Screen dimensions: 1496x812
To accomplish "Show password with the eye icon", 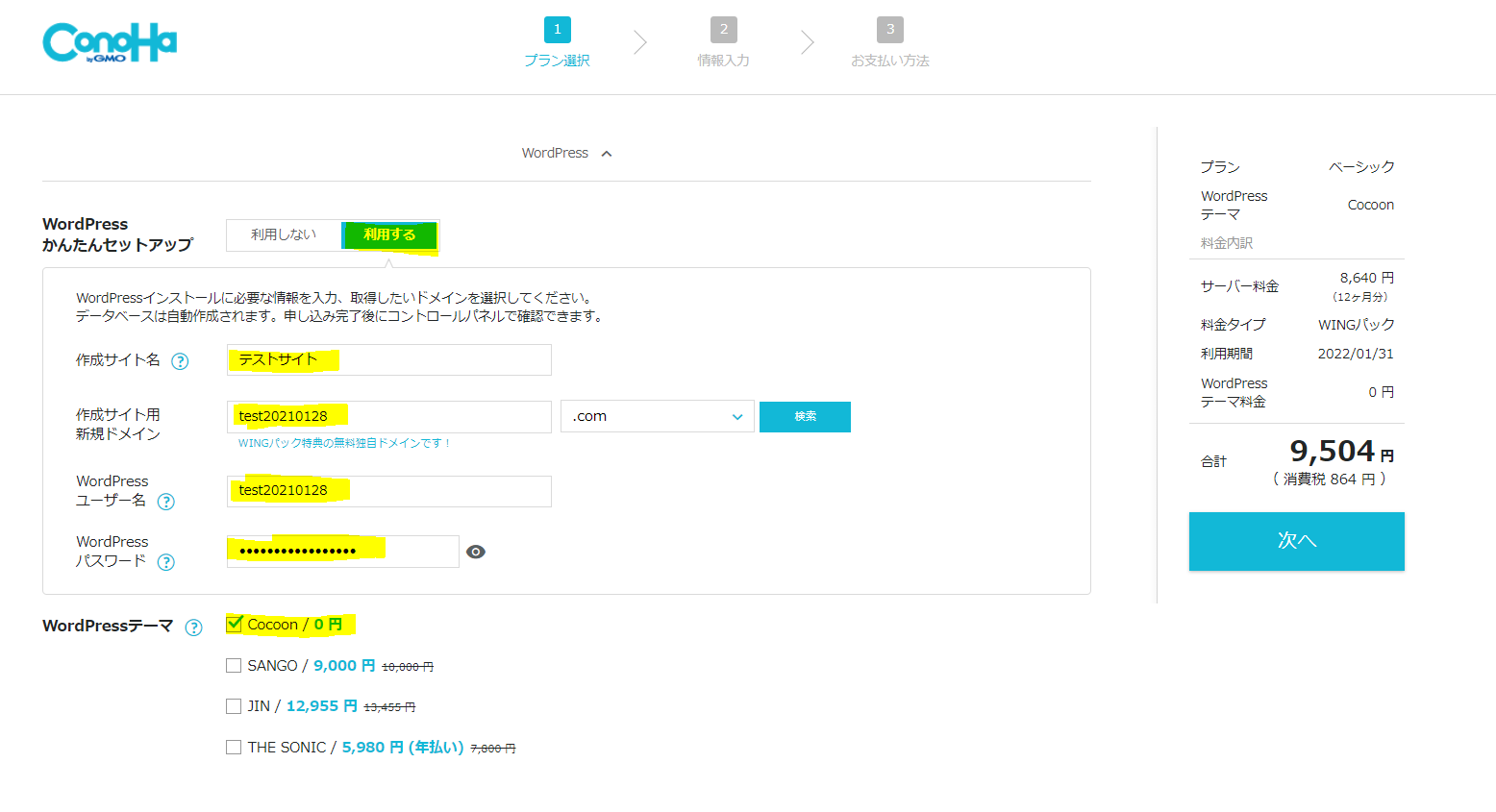I will click(x=476, y=552).
